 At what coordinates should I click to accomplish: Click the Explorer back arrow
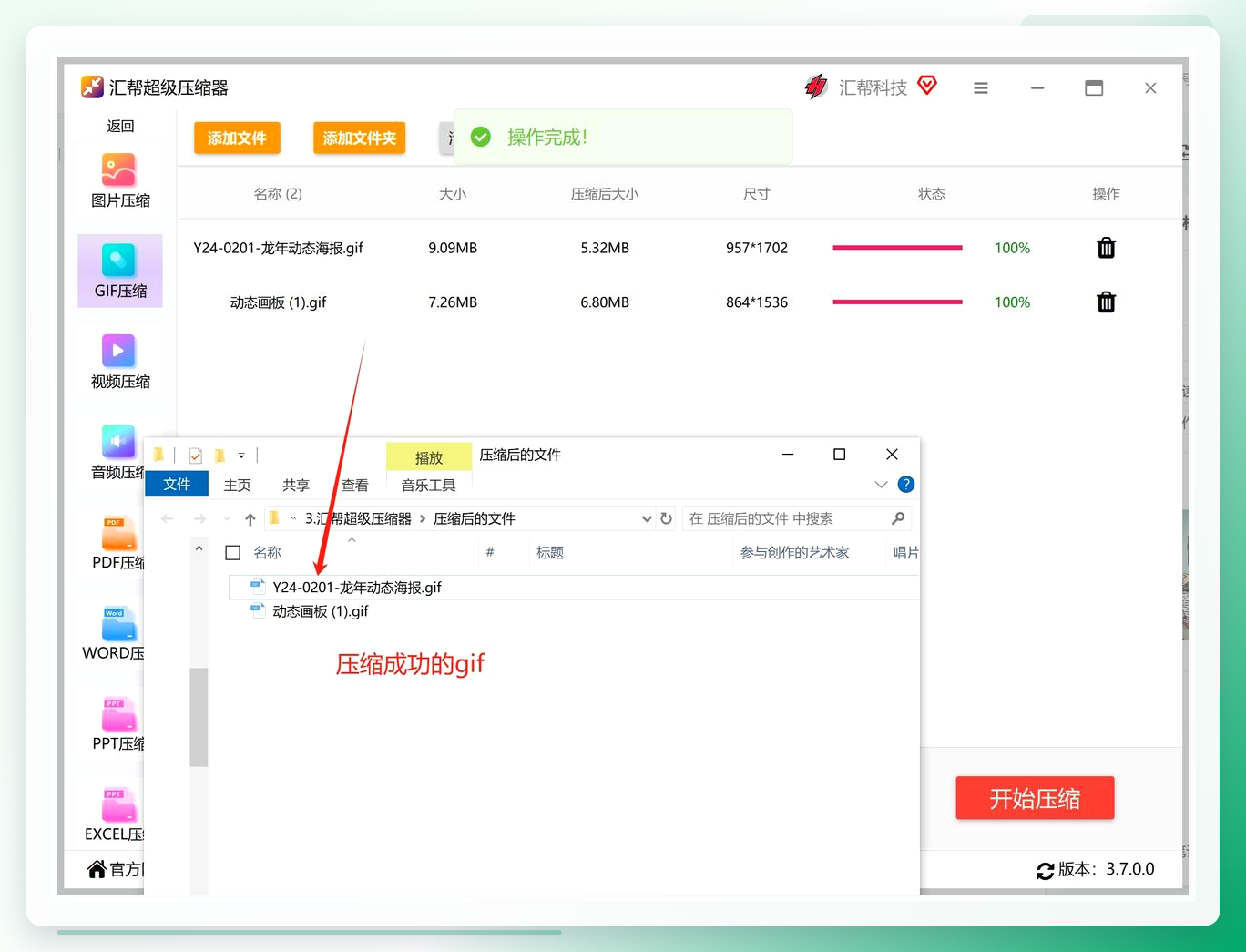168,519
